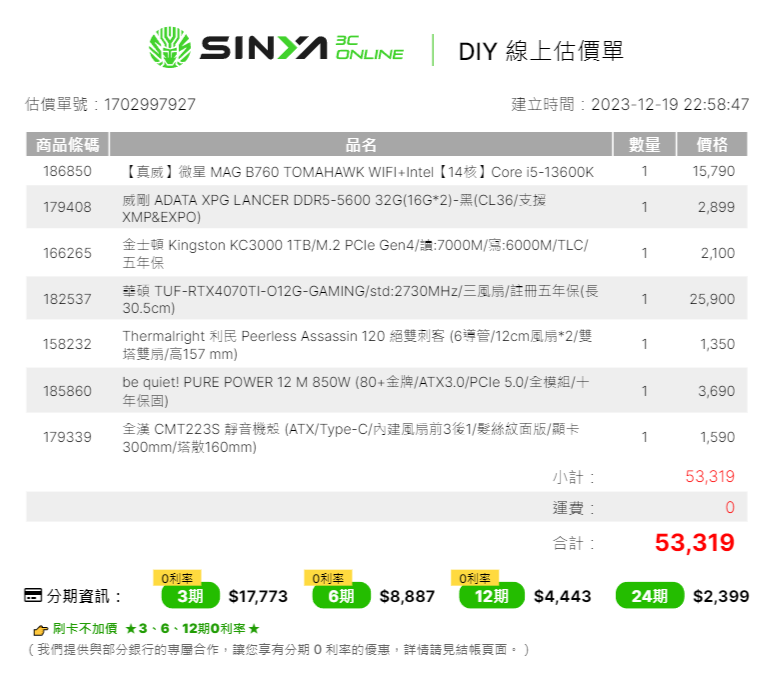Select the 24期 installment badge
The height and width of the screenshot is (681, 774).
(650, 596)
